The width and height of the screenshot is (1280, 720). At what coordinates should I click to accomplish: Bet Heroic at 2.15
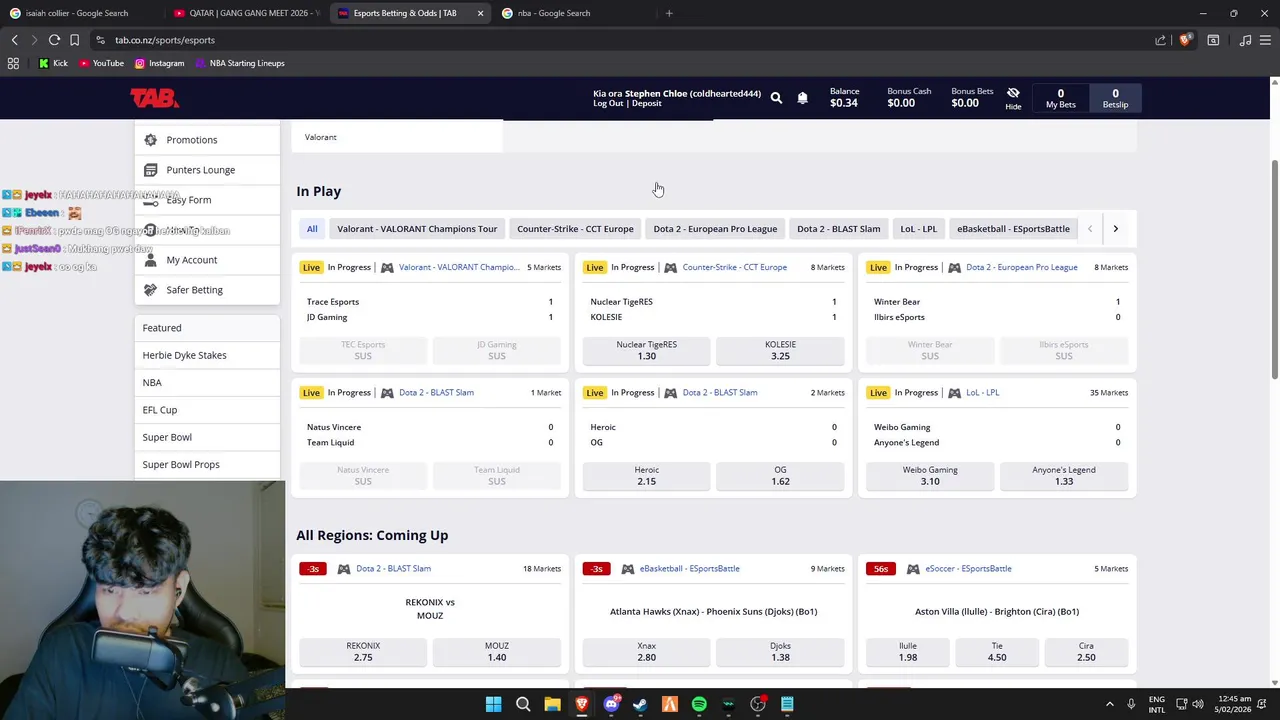coord(646,475)
